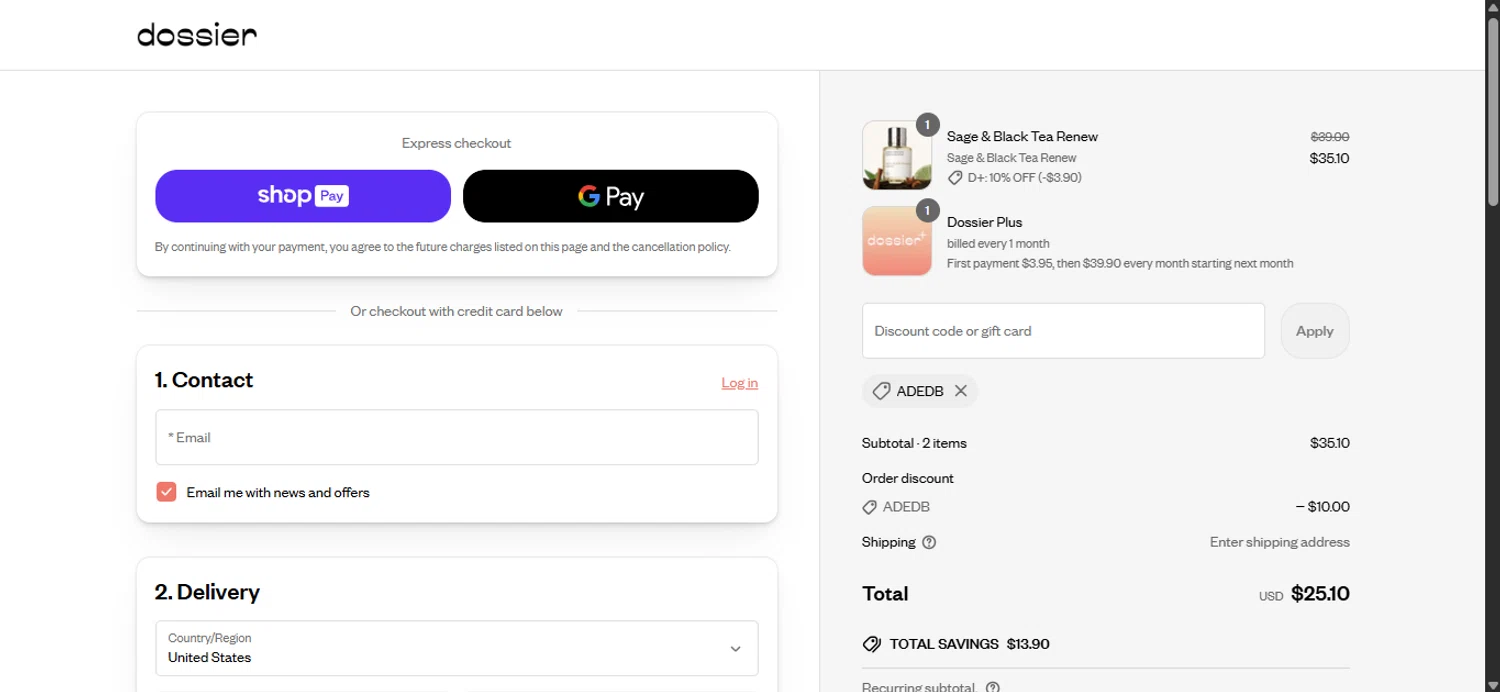
Task: Choose the Google Pay express button
Action: pyautogui.click(x=610, y=196)
